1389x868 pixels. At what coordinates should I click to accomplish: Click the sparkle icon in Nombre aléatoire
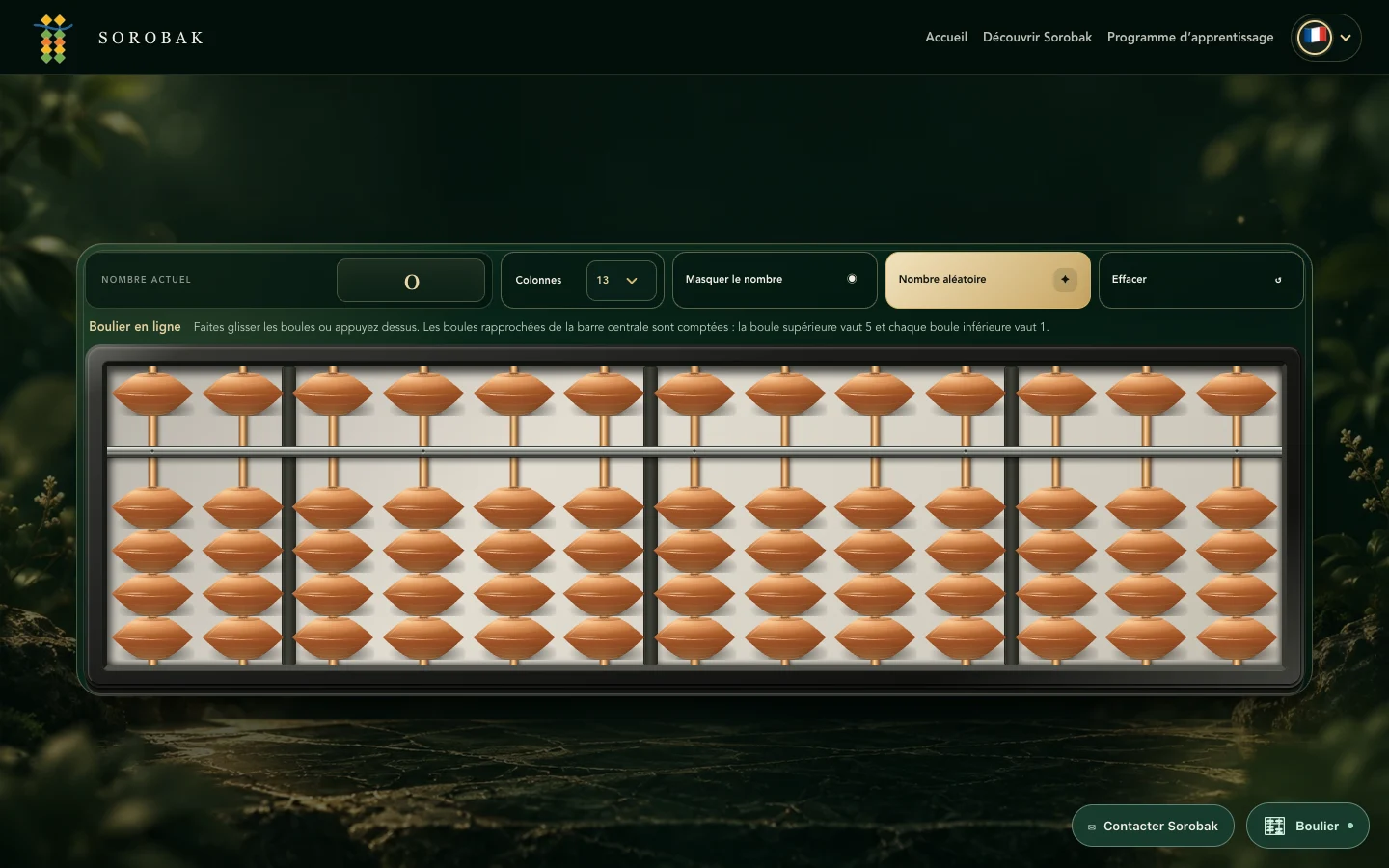[1065, 279]
